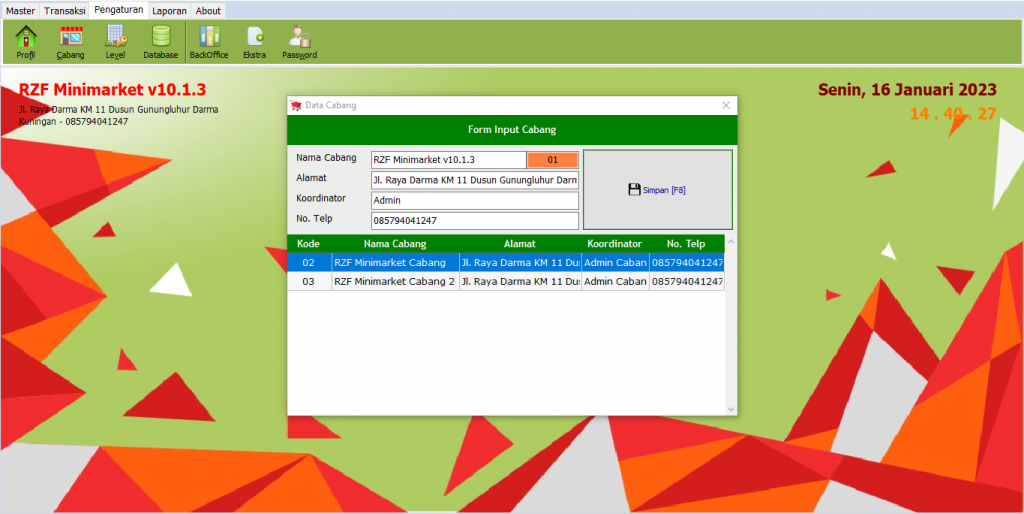Click the orange branch code field 01
The width and height of the screenshot is (1024, 514).
pos(552,160)
